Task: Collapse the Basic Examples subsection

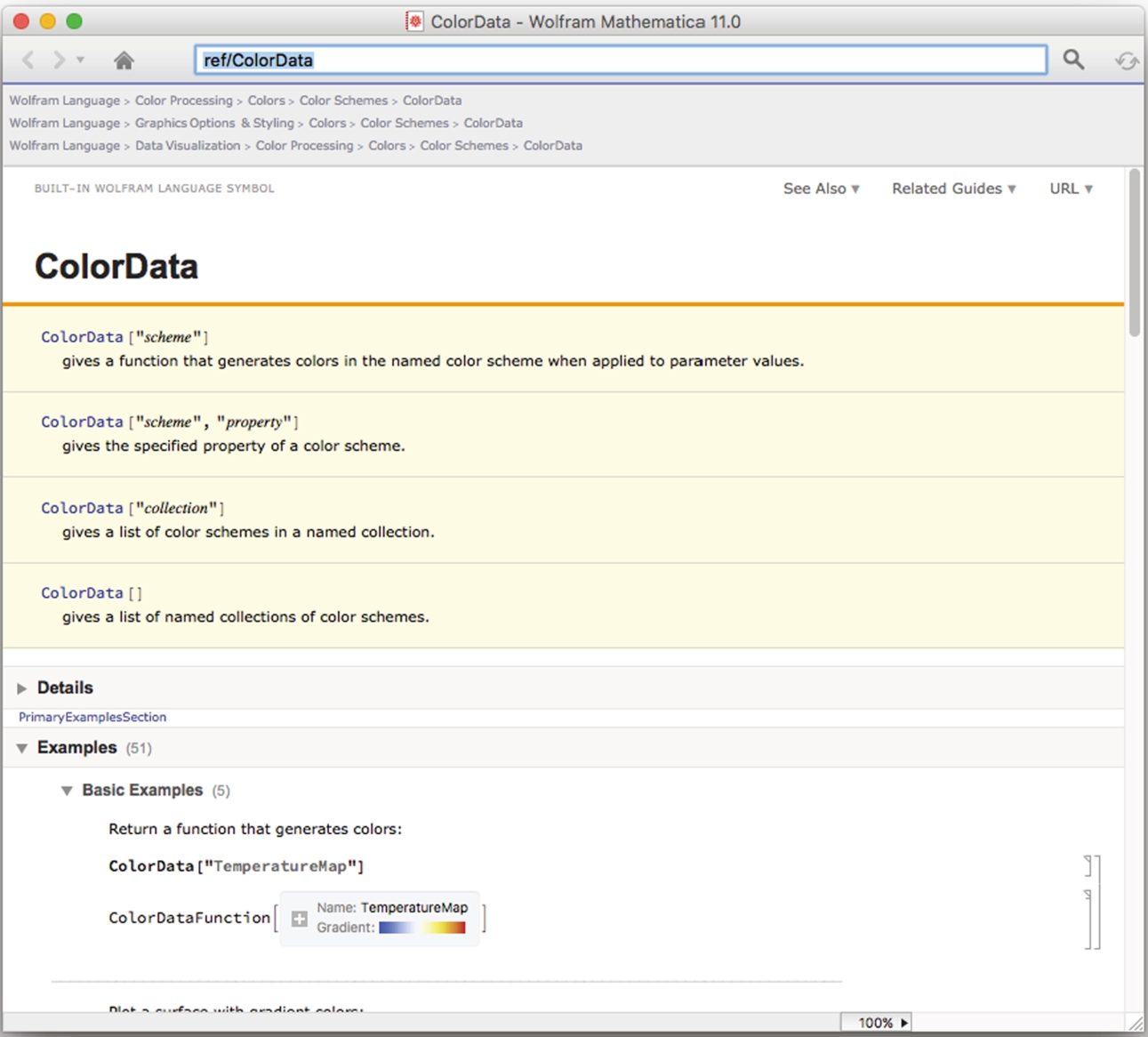Action: pos(67,791)
